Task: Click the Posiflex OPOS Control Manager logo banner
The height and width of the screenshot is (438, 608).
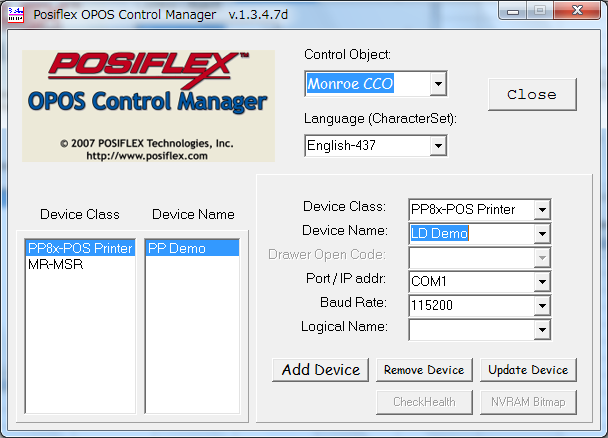Action: tap(149, 106)
